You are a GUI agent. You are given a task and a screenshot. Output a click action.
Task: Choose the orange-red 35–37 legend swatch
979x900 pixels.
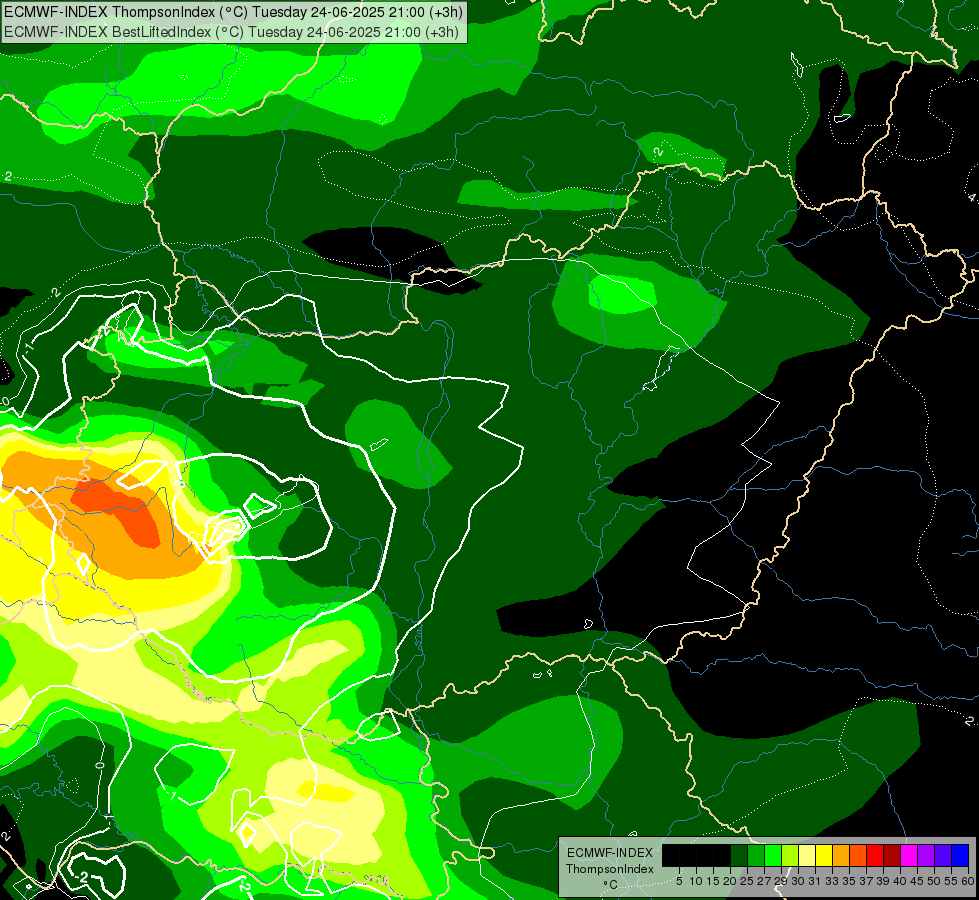tap(858, 855)
